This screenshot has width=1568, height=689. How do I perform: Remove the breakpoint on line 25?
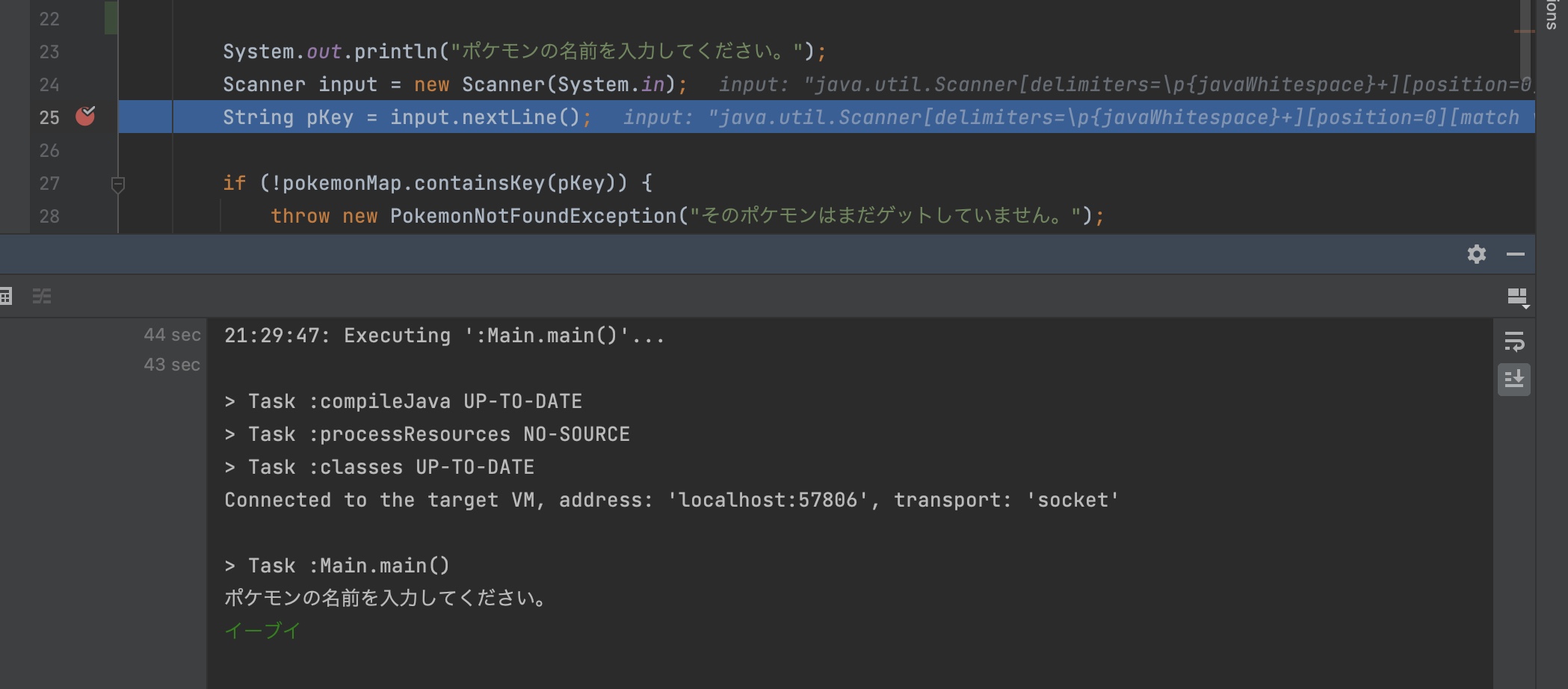point(86,116)
